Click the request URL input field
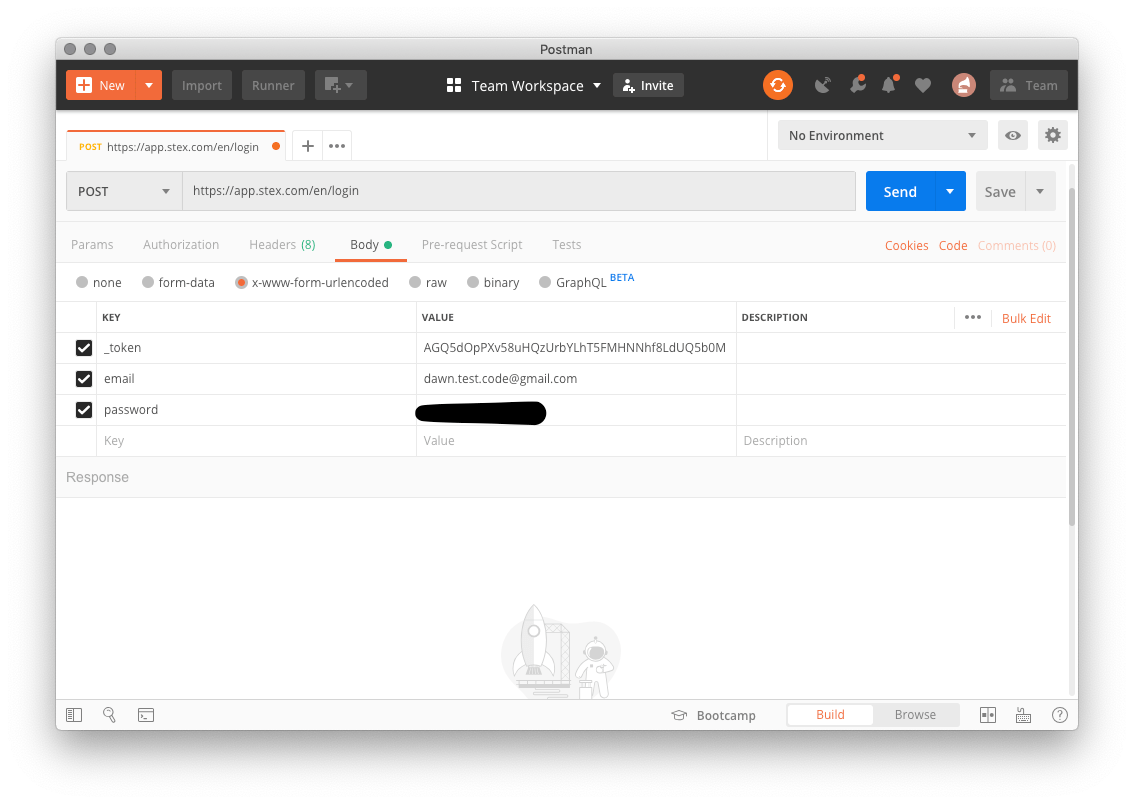 coord(519,191)
